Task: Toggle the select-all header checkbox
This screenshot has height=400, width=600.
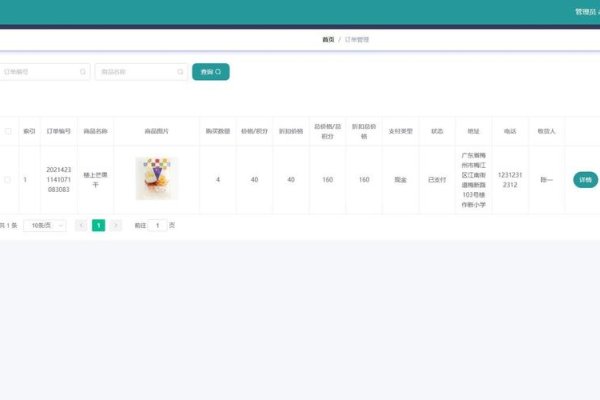Action: 8,131
